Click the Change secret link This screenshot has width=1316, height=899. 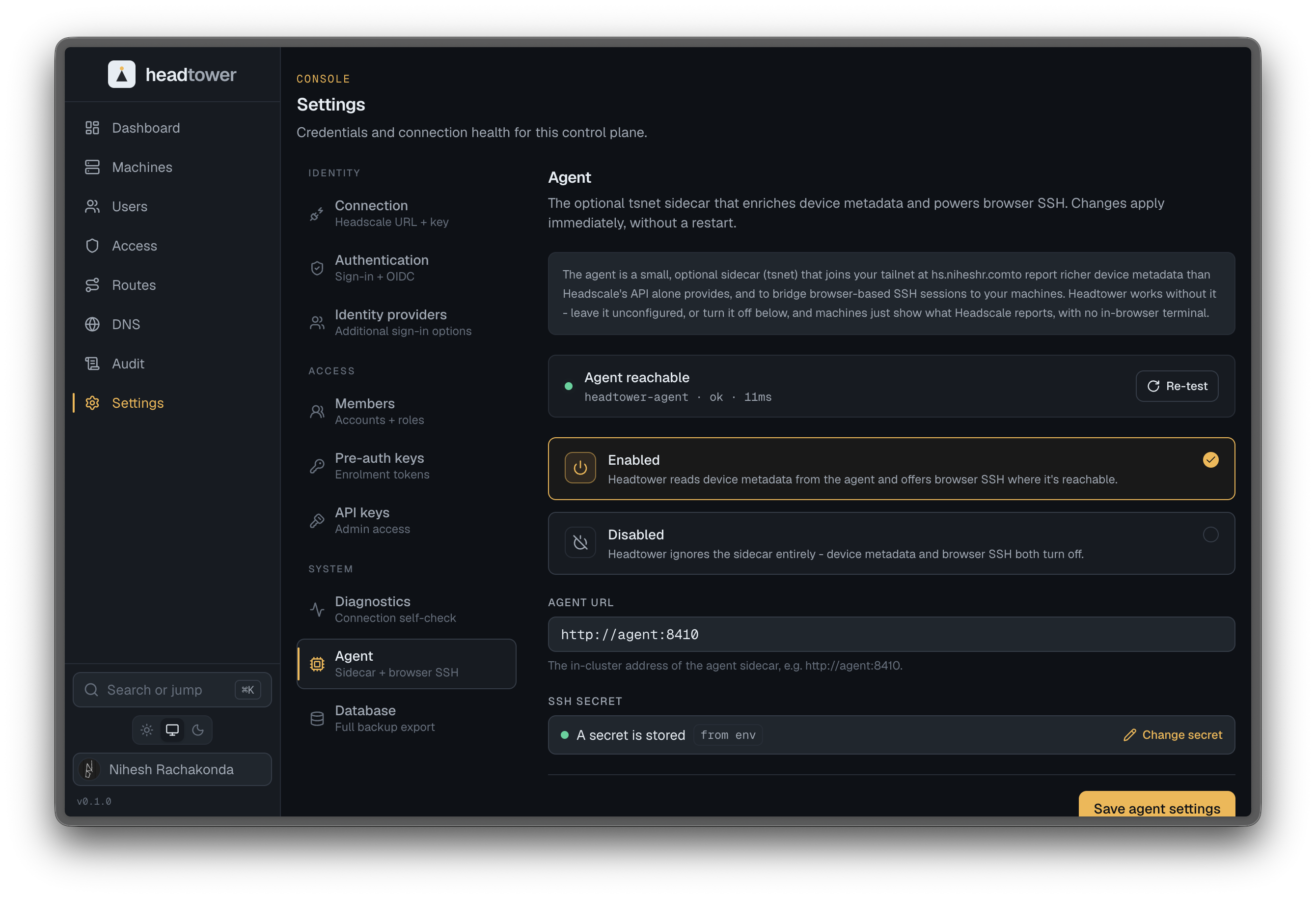1173,735
